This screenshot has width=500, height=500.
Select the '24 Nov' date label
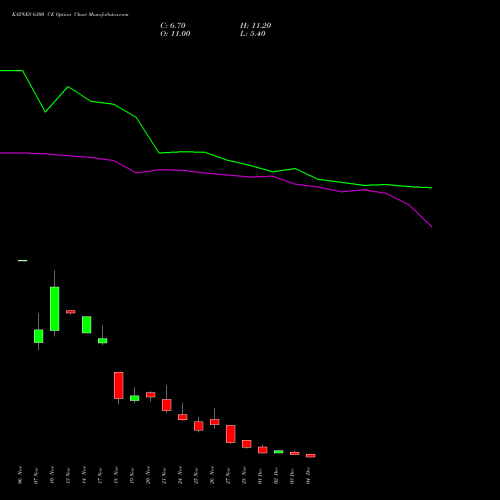(180, 475)
